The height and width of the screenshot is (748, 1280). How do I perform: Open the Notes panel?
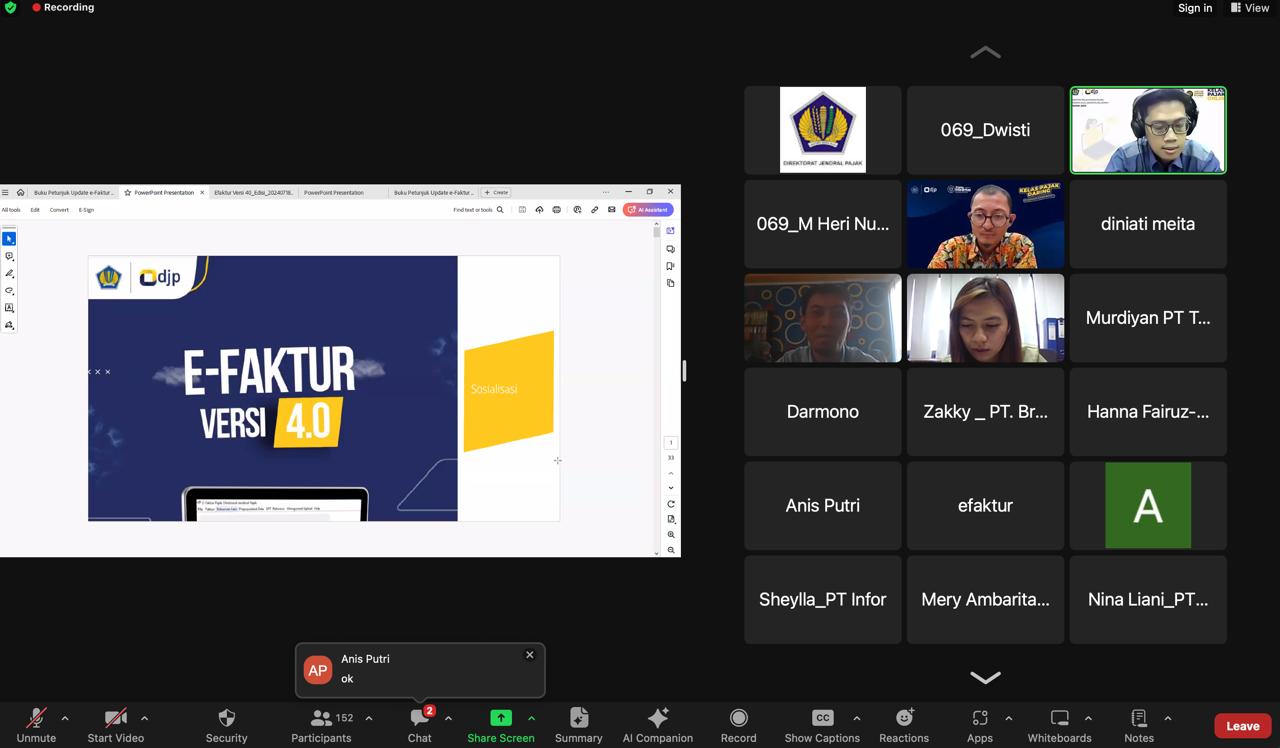point(1138,724)
